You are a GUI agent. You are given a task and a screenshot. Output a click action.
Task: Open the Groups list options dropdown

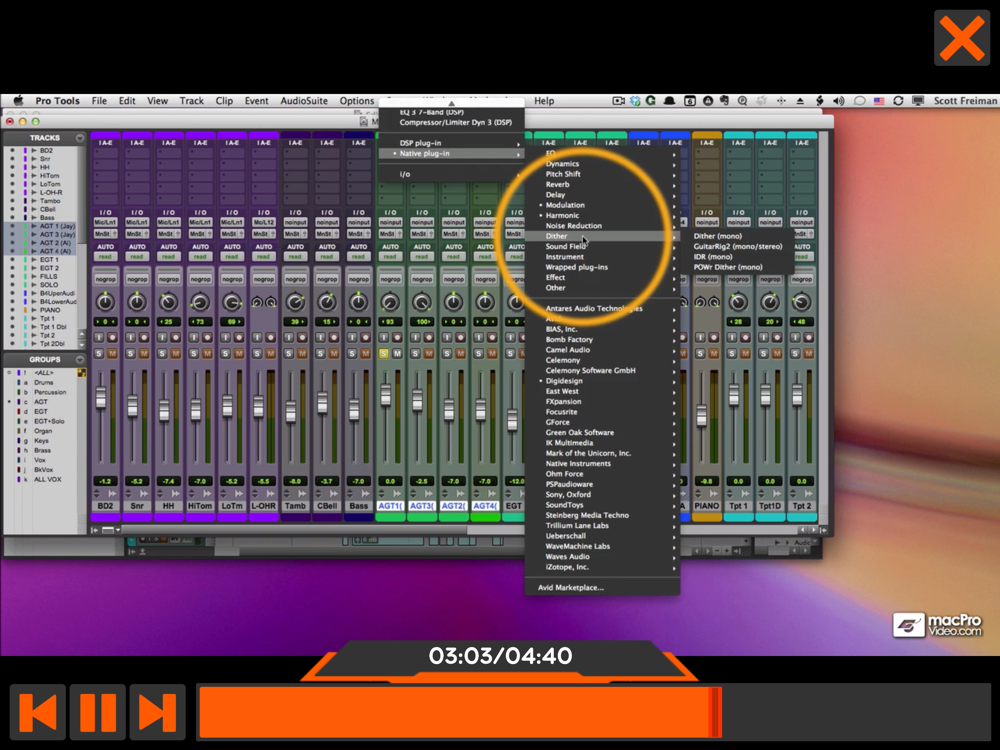(80, 360)
